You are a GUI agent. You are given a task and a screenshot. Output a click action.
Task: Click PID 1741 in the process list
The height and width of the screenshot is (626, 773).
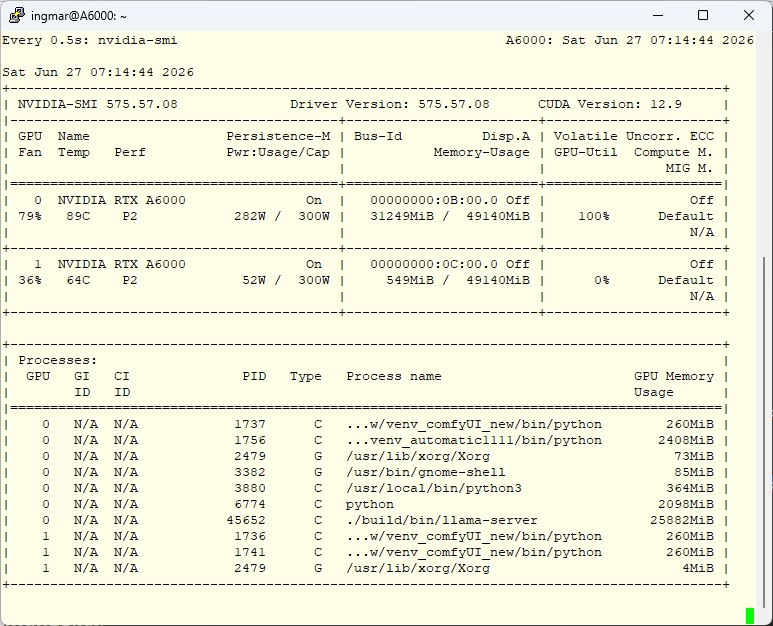click(250, 552)
